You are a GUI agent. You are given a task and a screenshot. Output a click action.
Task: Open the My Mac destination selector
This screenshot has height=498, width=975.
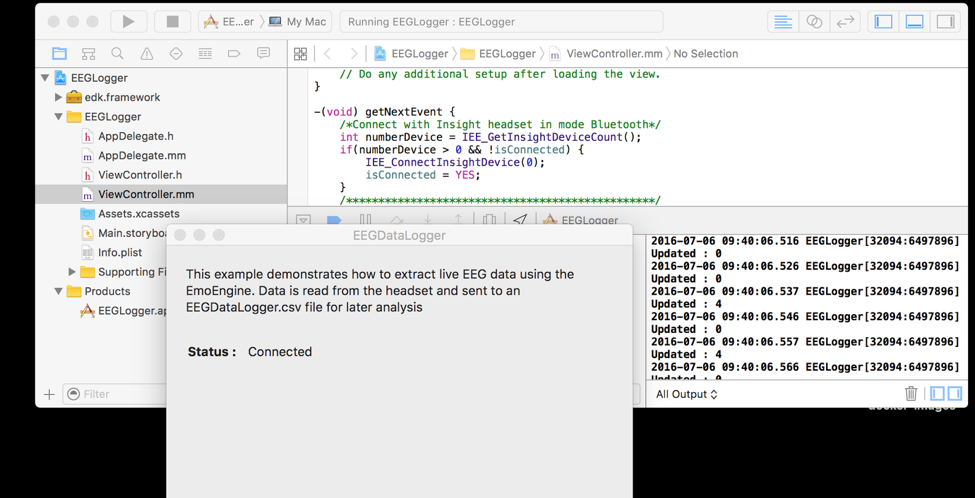tap(298, 22)
